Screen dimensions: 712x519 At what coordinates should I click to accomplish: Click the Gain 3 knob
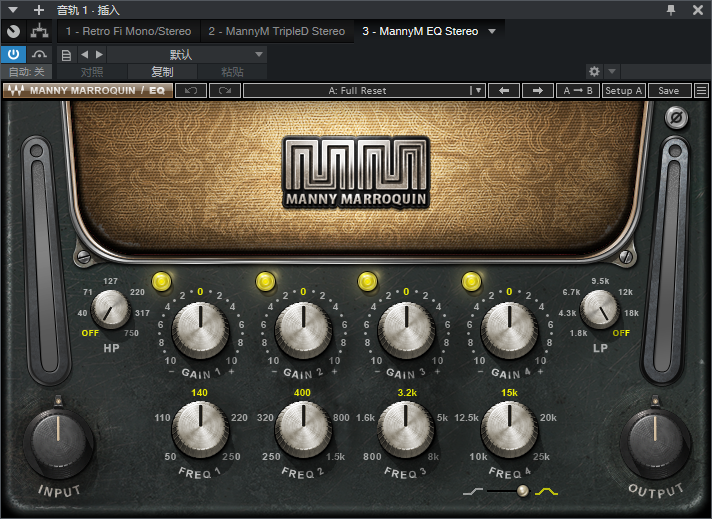(x=406, y=330)
